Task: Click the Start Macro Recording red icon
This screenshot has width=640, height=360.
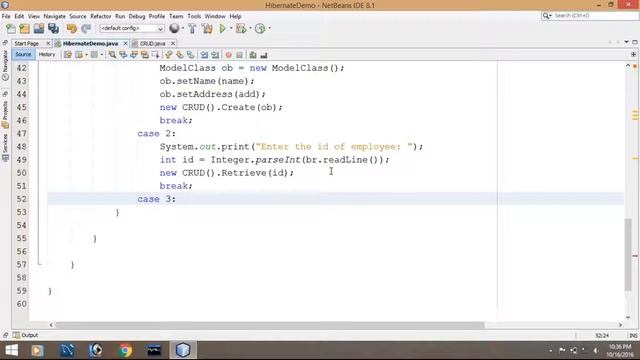Action: click(229, 55)
